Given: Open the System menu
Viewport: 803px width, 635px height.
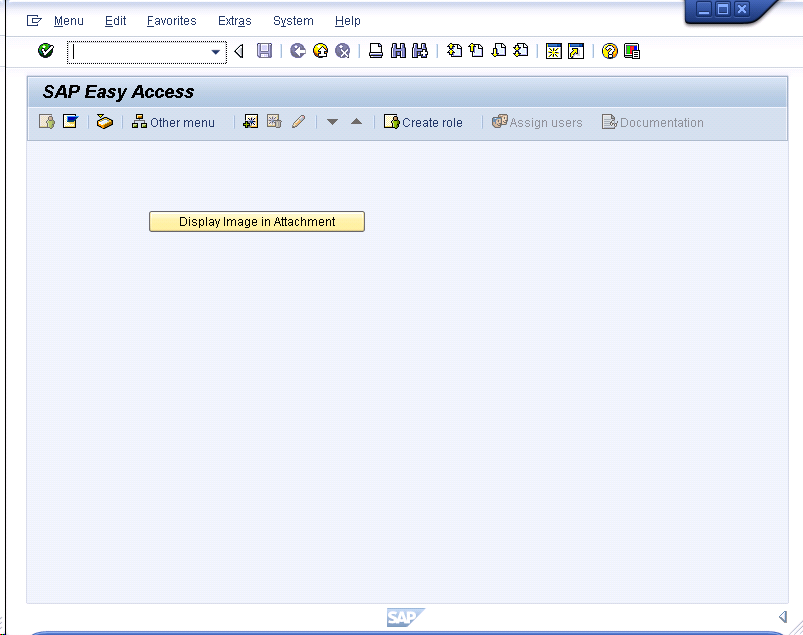Looking at the screenshot, I should 293,21.
